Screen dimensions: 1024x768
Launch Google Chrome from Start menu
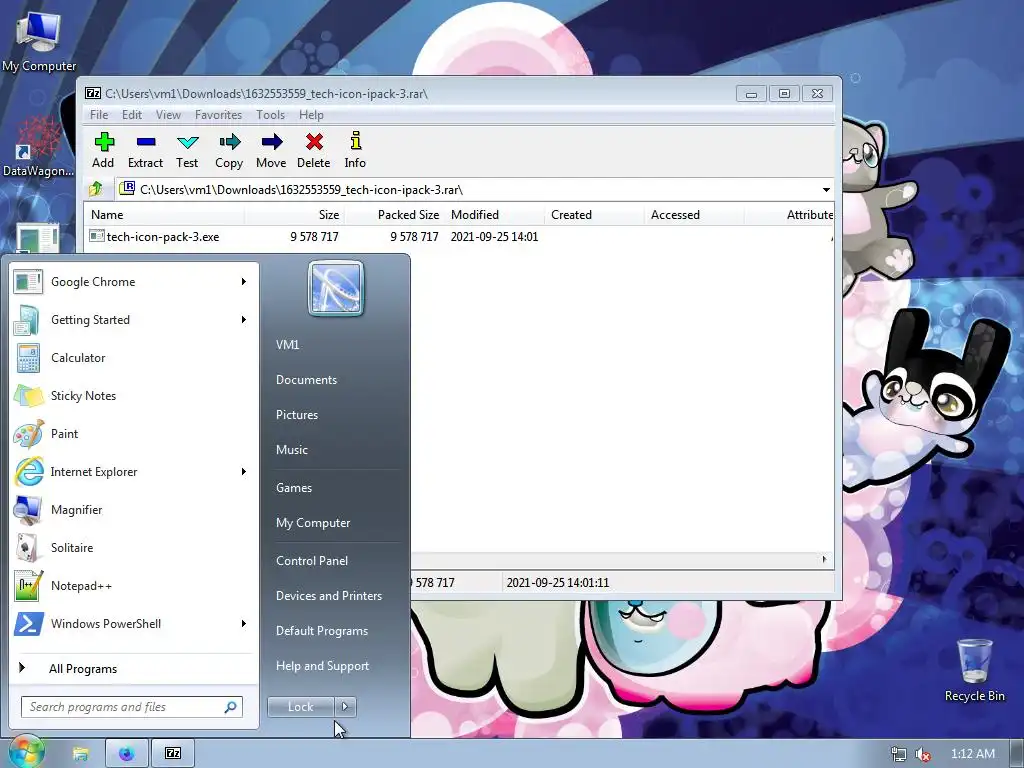135,282
